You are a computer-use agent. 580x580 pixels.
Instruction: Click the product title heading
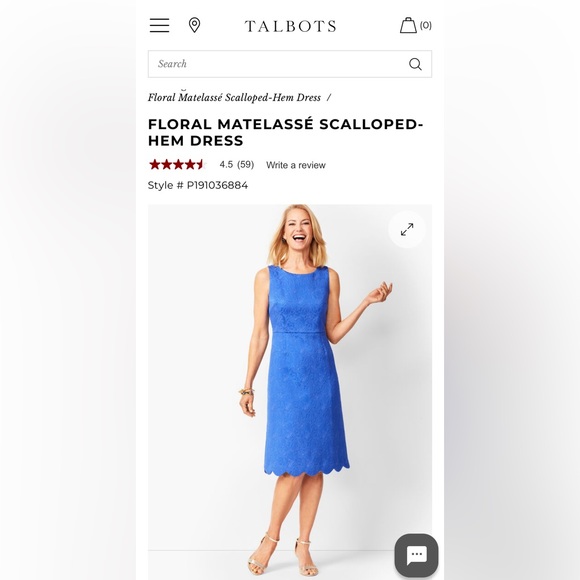click(285, 132)
